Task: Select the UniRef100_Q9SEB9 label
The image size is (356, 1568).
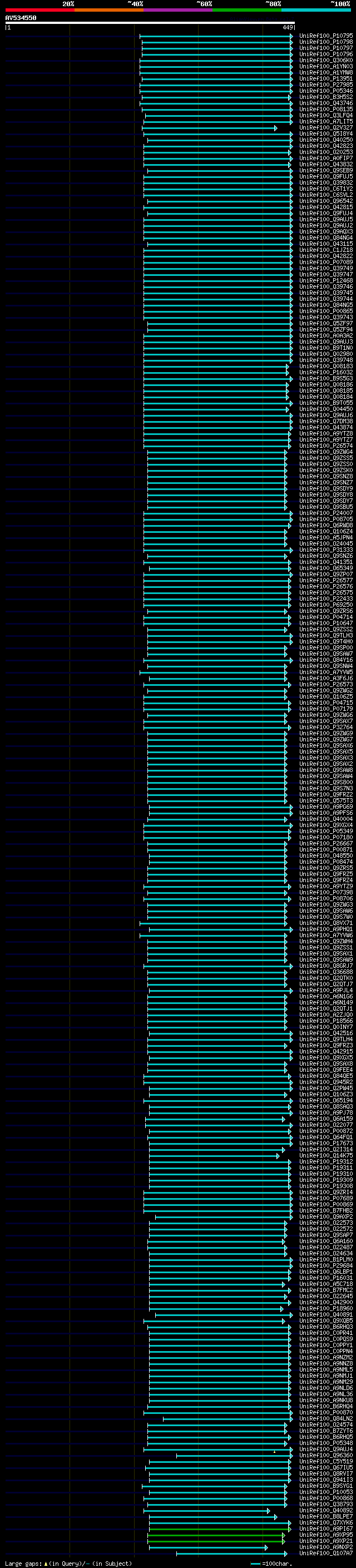Action: (x=326, y=170)
